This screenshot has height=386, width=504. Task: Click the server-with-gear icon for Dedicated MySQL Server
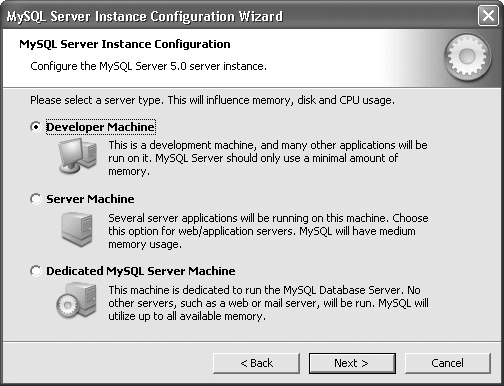(x=76, y=300)
